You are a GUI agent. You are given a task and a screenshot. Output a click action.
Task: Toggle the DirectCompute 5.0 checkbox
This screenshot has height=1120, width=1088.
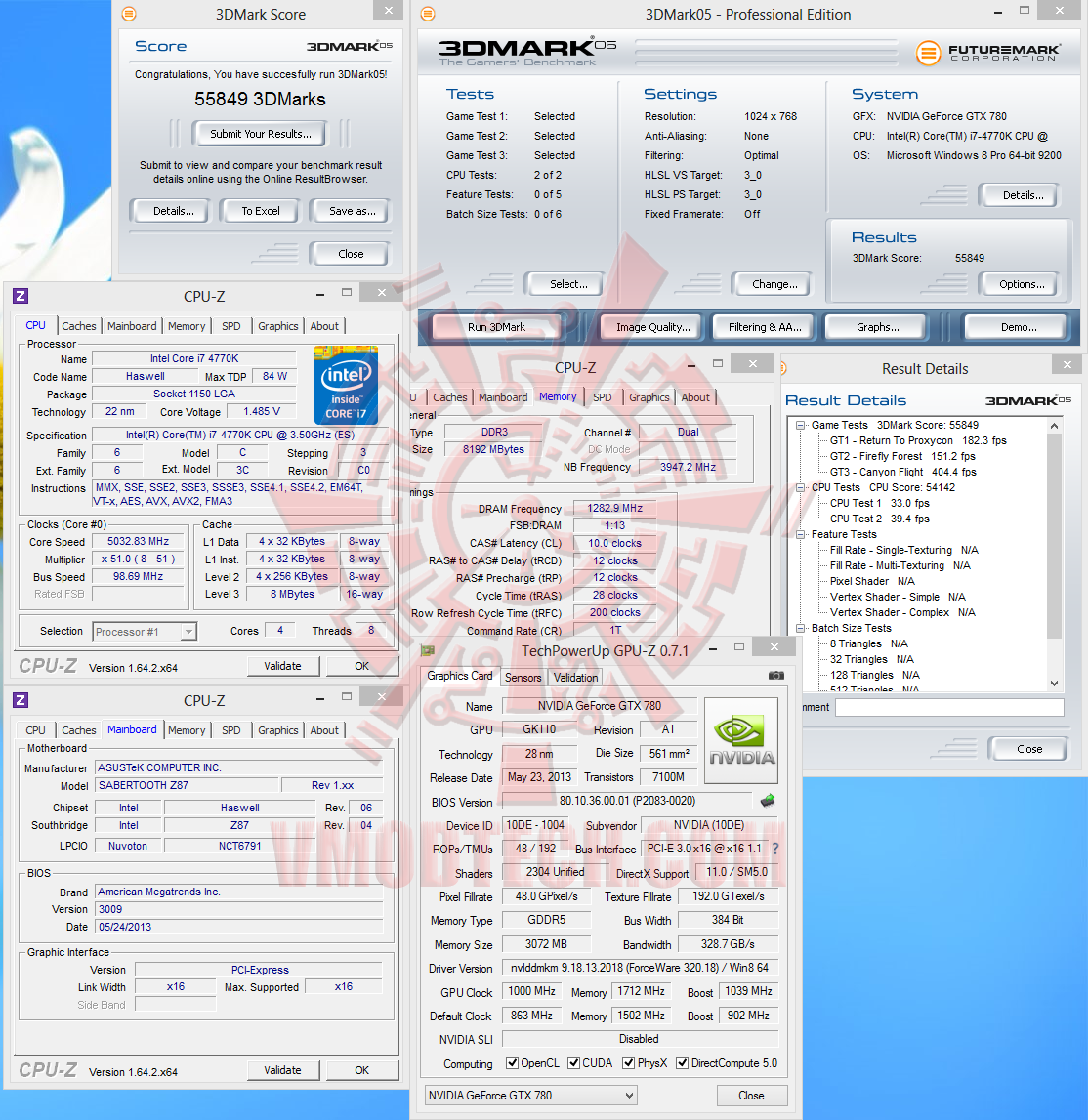click(x=683, y=1062)
